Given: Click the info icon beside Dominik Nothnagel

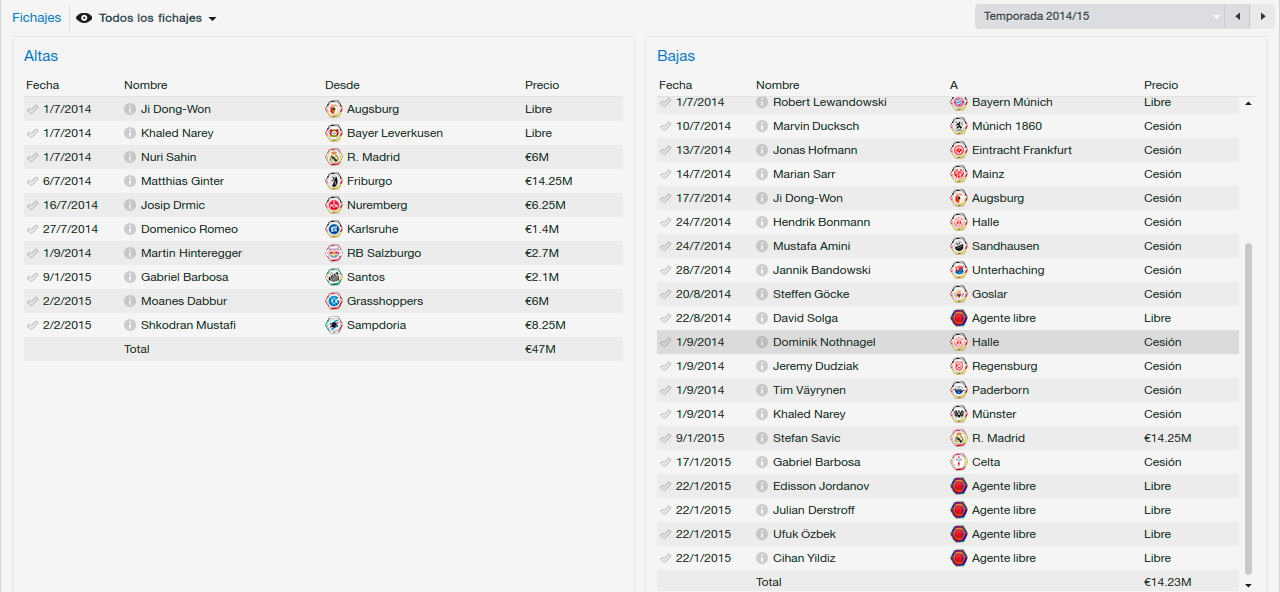Looking at the screenshot, I should click(762, 342).
